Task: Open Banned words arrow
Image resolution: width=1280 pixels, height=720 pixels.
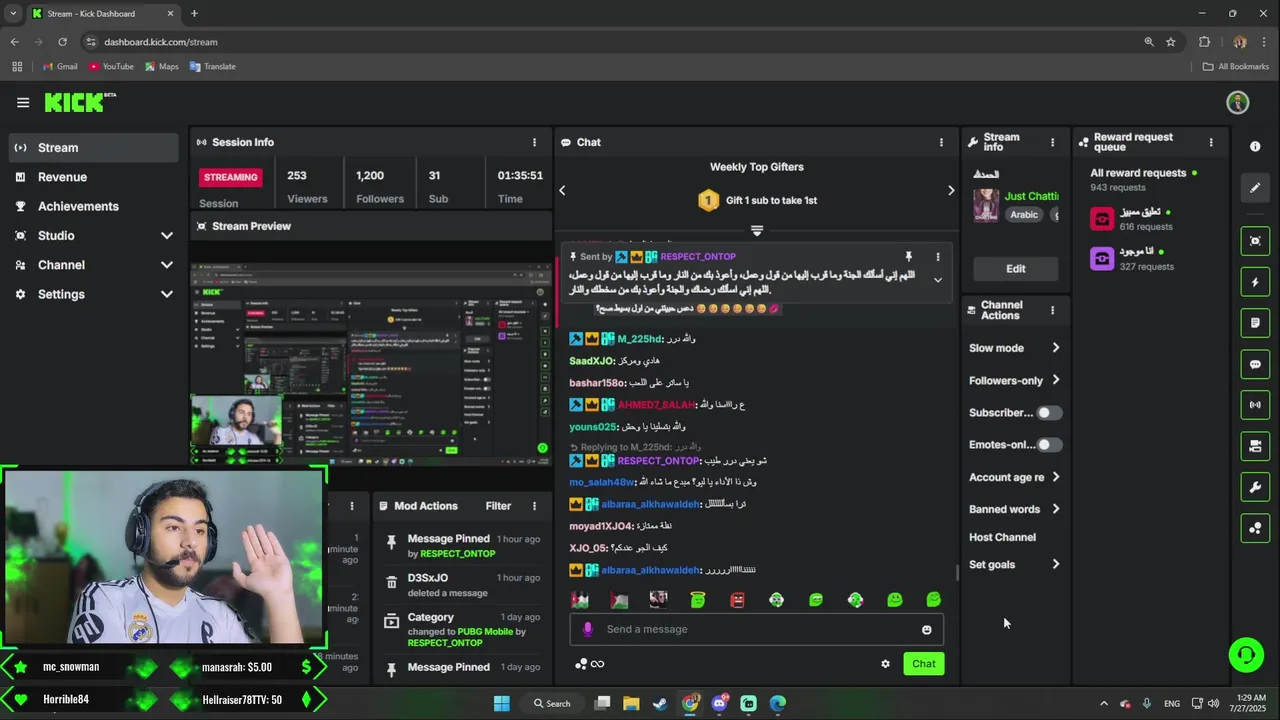Action: [x=1055, y=509]
